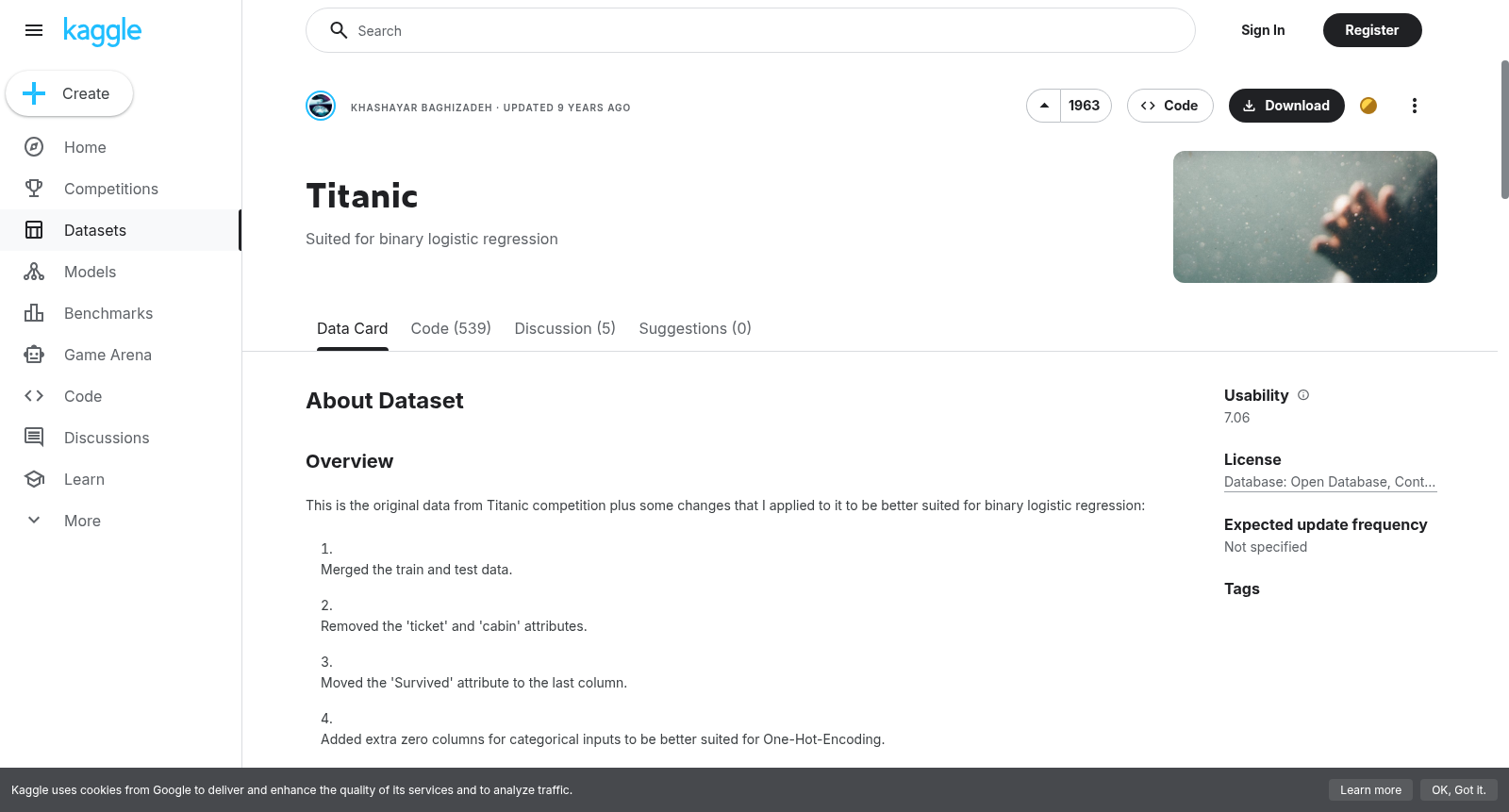Click the Sign In link
This screenshot has width=1509, height=812.
click(1263, 30)
